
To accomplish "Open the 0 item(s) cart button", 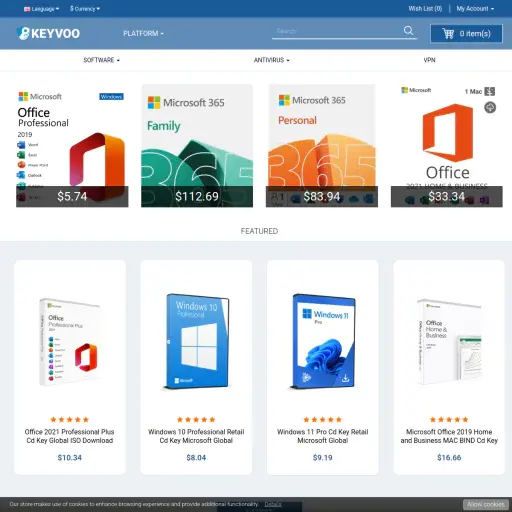I will [466, 33].
